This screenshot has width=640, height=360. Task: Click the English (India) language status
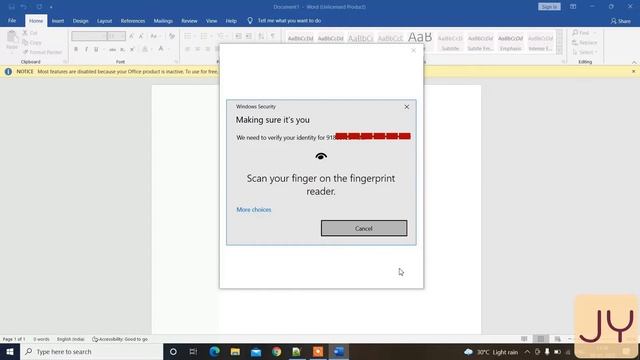(x=70, y=339)
